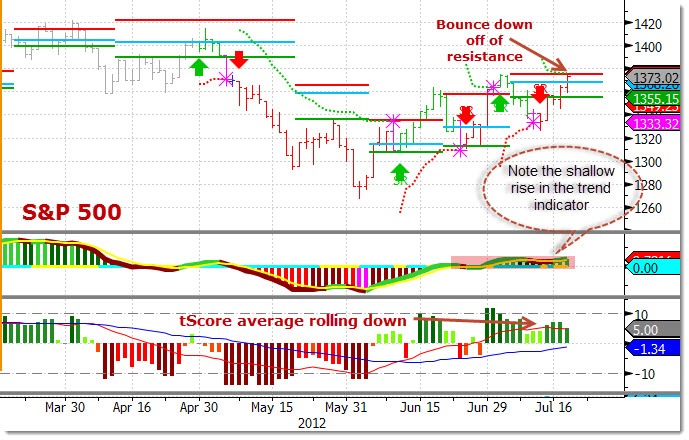Click the magenta star marker at Jun 29

coord(493,87)
